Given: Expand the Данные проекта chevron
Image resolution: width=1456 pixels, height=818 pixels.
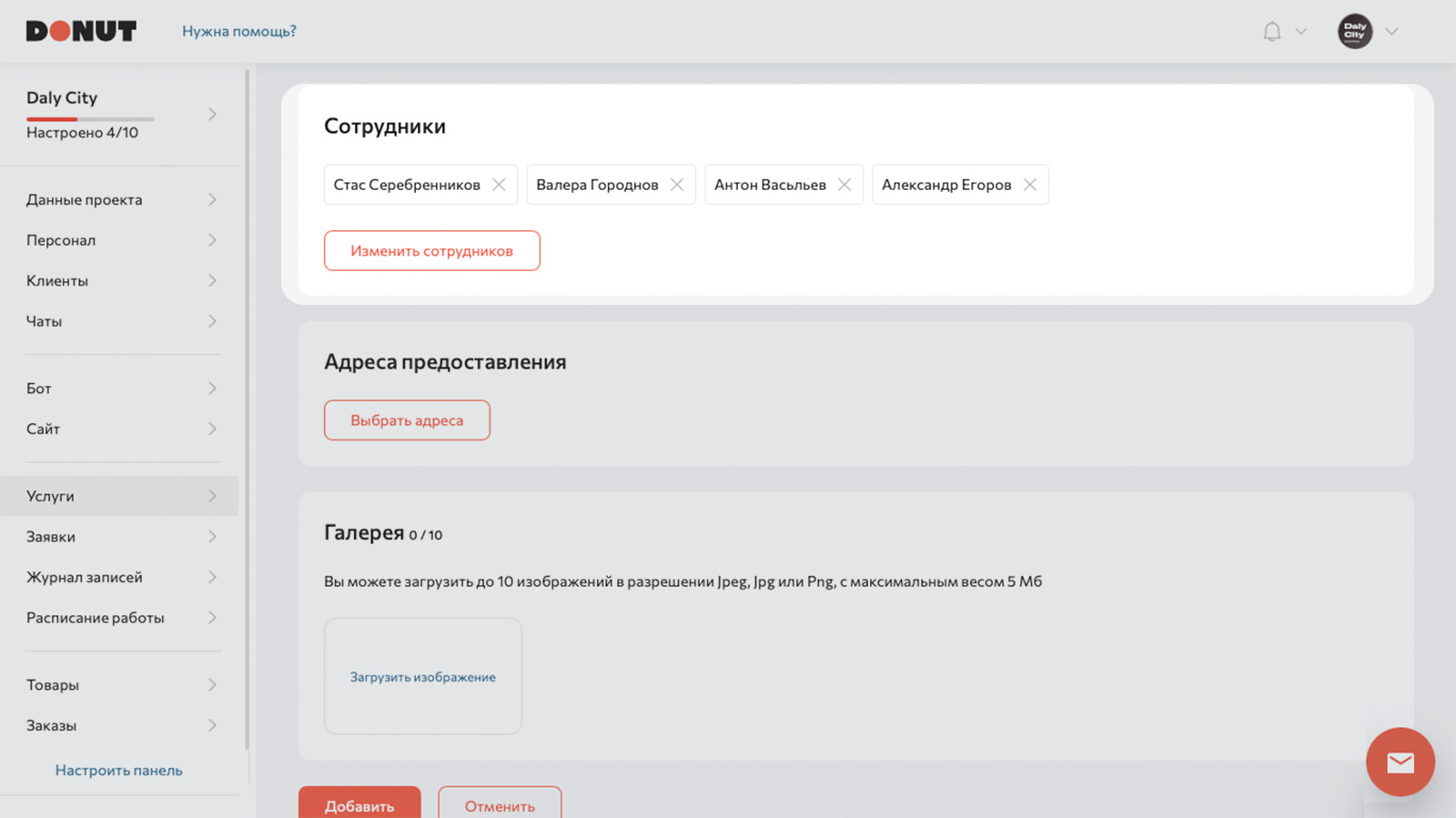Looking at the screenshot, I should pyautogui.click(x=212, y=199).
